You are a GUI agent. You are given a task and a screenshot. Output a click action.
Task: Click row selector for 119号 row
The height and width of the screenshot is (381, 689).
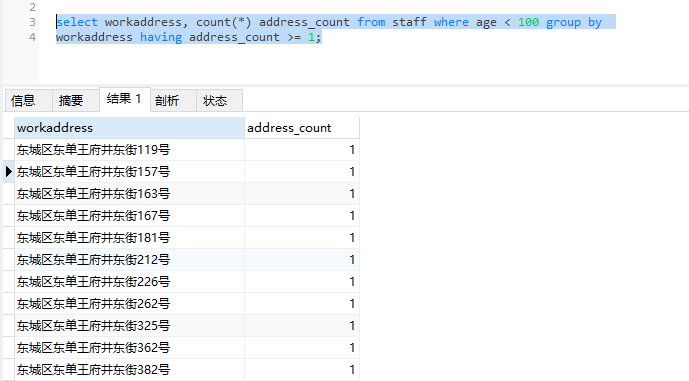8,150
